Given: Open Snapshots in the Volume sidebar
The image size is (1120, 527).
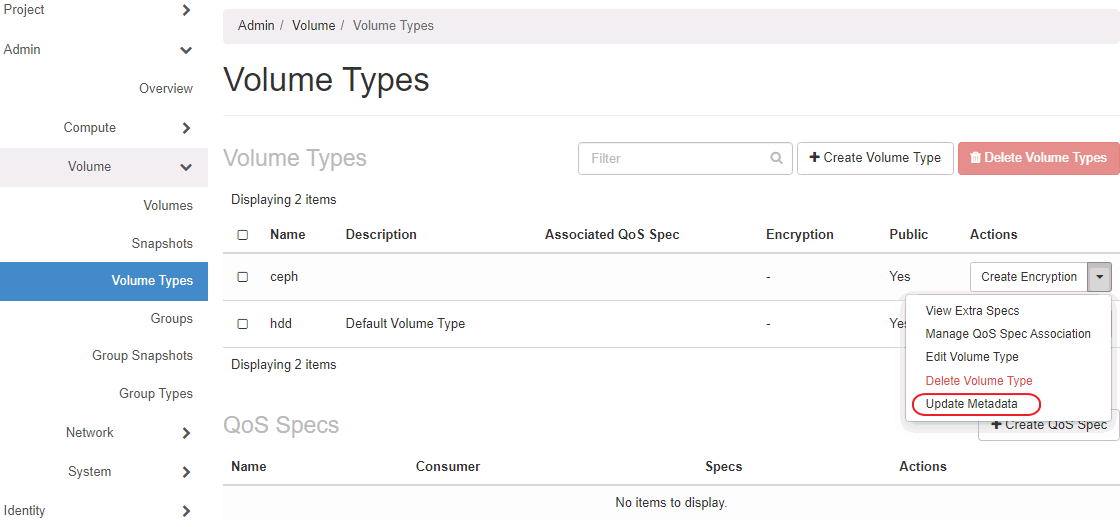Looking at the screenshot, I should pos(162,244).
